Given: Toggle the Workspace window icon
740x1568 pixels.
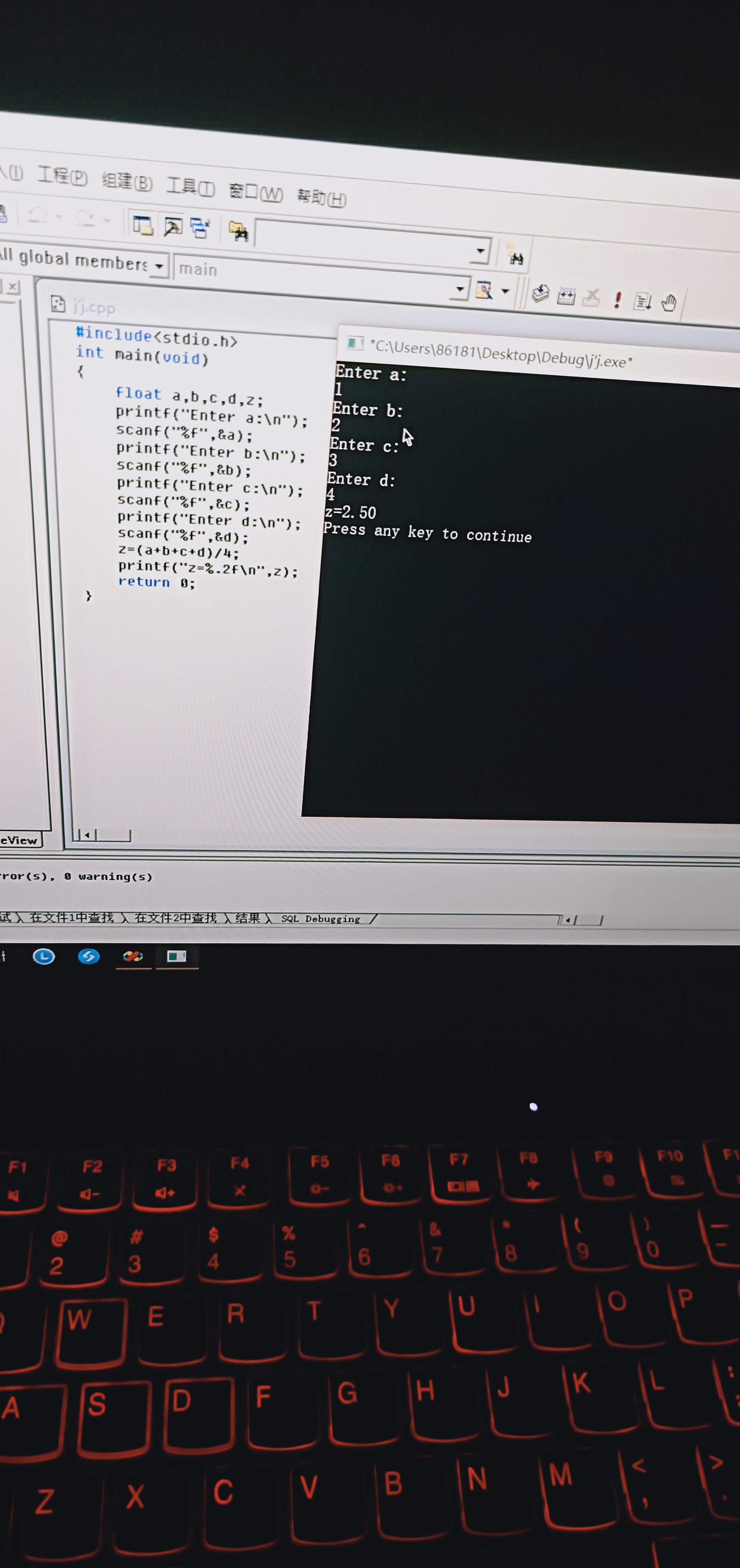Looking at the screenshot, I should pos(142,225).
